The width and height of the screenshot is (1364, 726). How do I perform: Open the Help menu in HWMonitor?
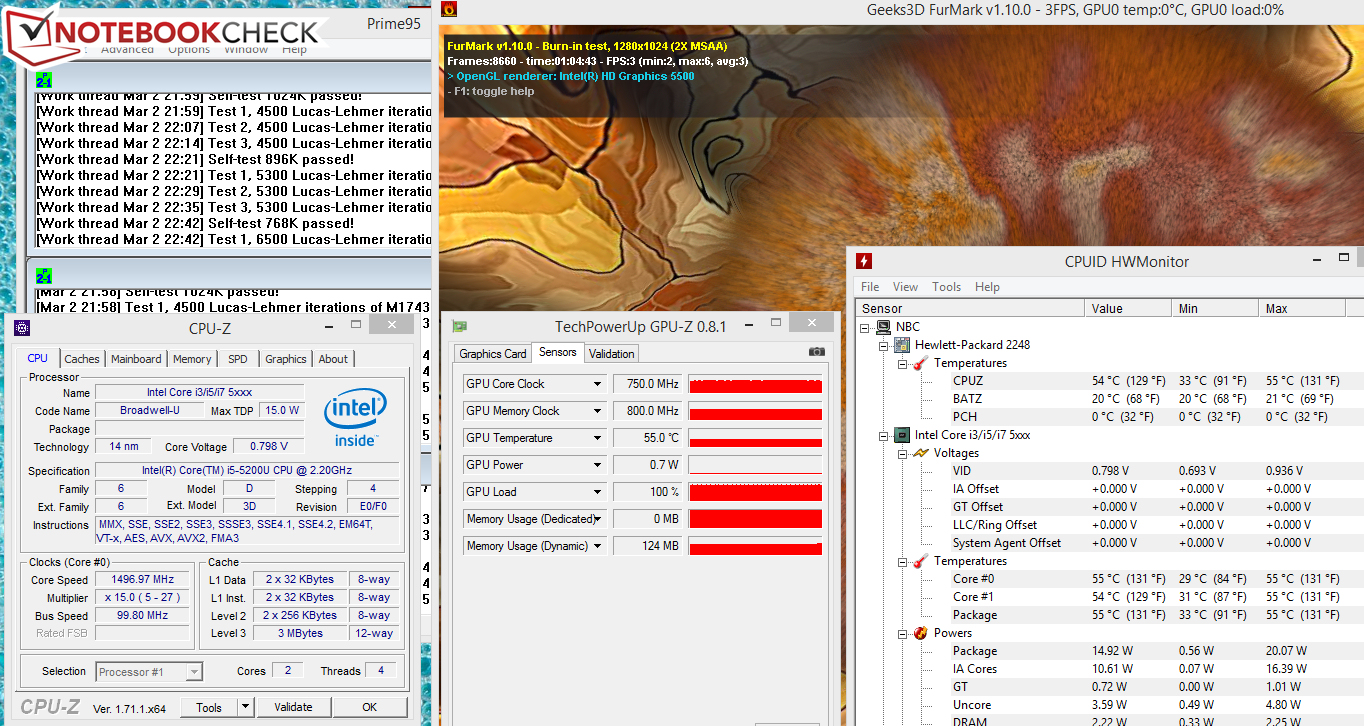coord(987,287)
